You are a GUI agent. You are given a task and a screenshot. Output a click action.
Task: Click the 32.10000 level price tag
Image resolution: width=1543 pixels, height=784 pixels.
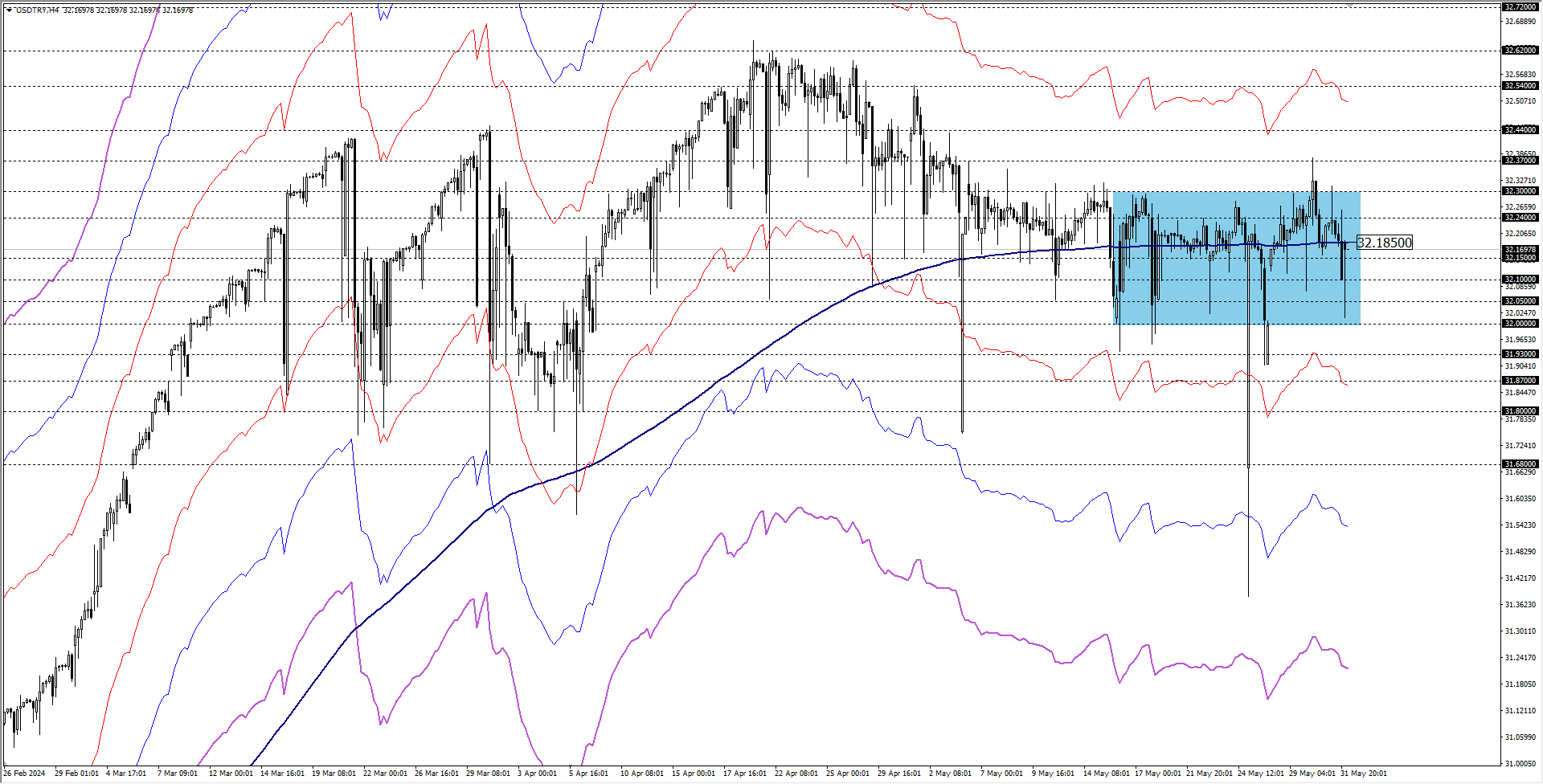tap(1520, 280)
